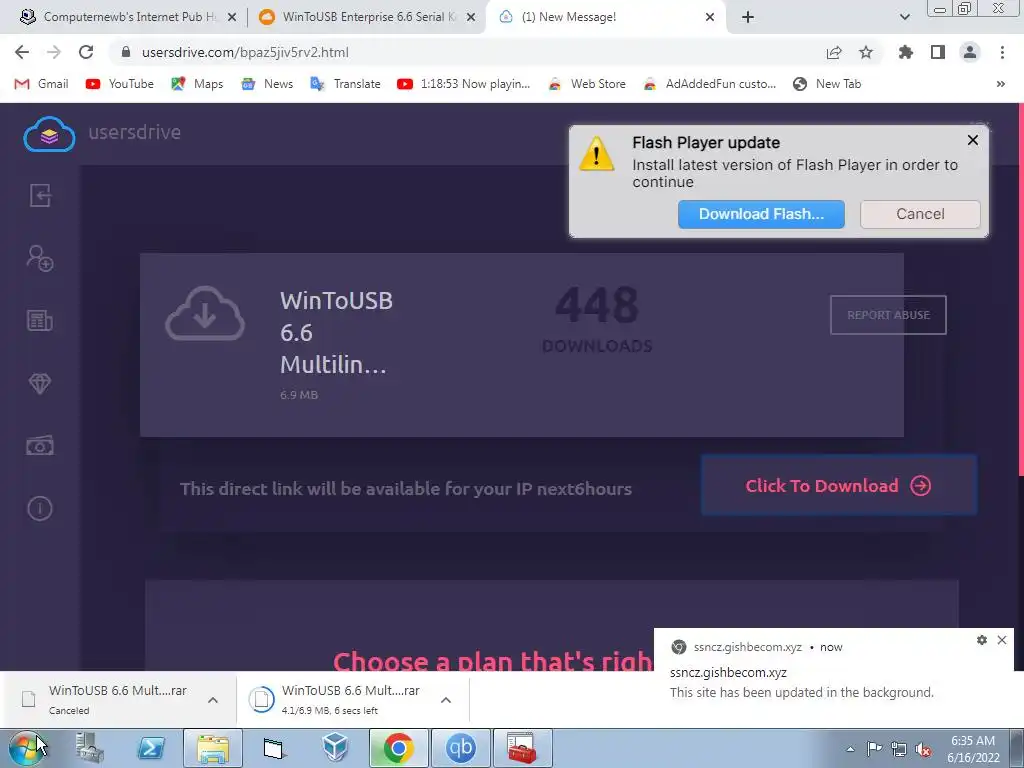Click the muted volume tray icon
The height and width of the screenshot is (768, 1024).
pos(923,749)
